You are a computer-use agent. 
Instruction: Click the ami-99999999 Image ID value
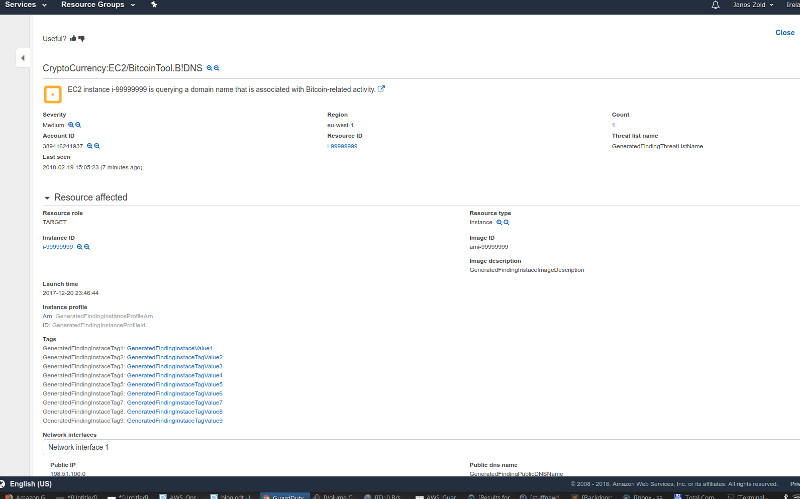pyautogui.click(x=489, y=247)
